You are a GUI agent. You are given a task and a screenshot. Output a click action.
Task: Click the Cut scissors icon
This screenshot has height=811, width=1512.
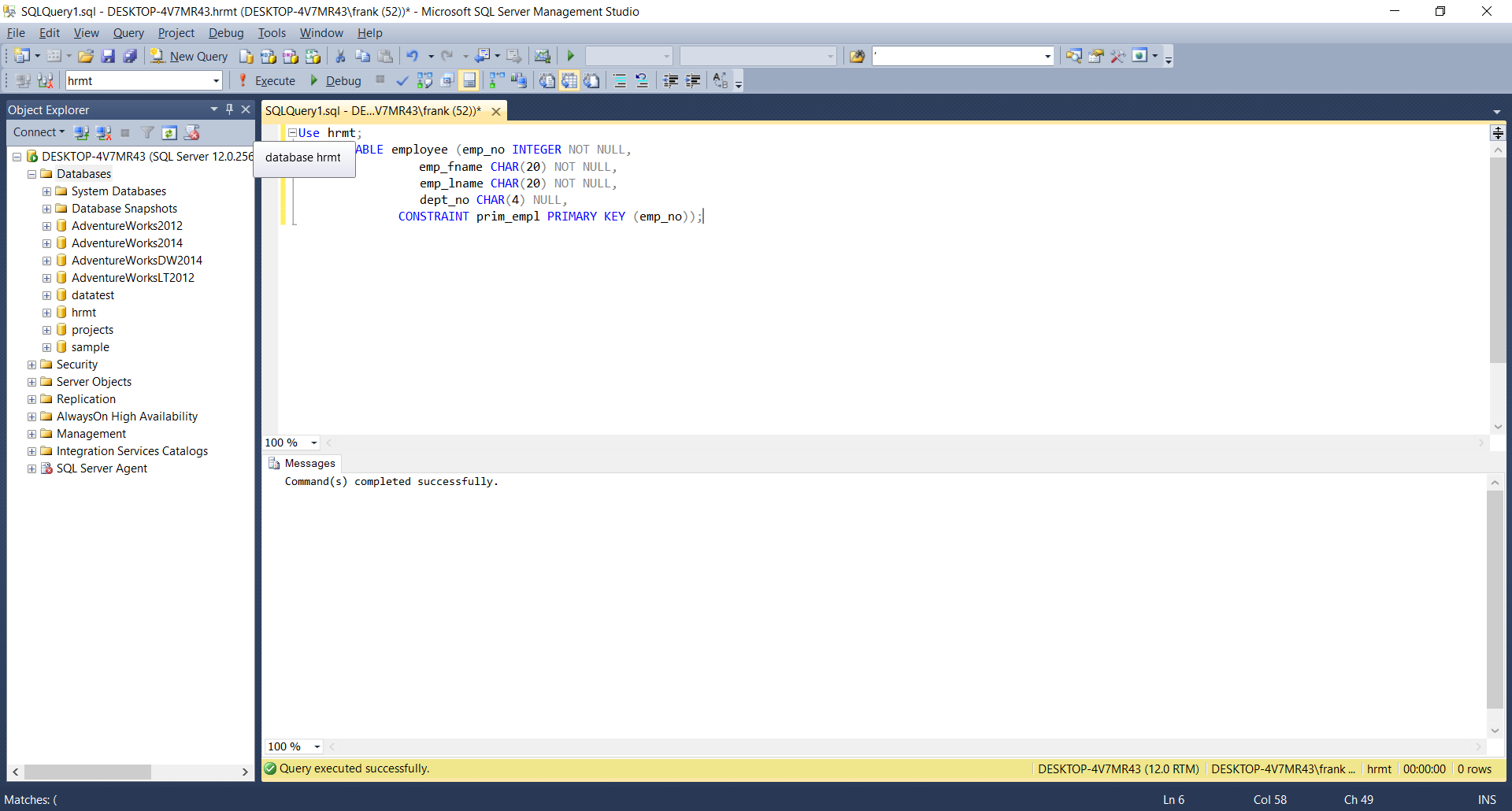340,56
